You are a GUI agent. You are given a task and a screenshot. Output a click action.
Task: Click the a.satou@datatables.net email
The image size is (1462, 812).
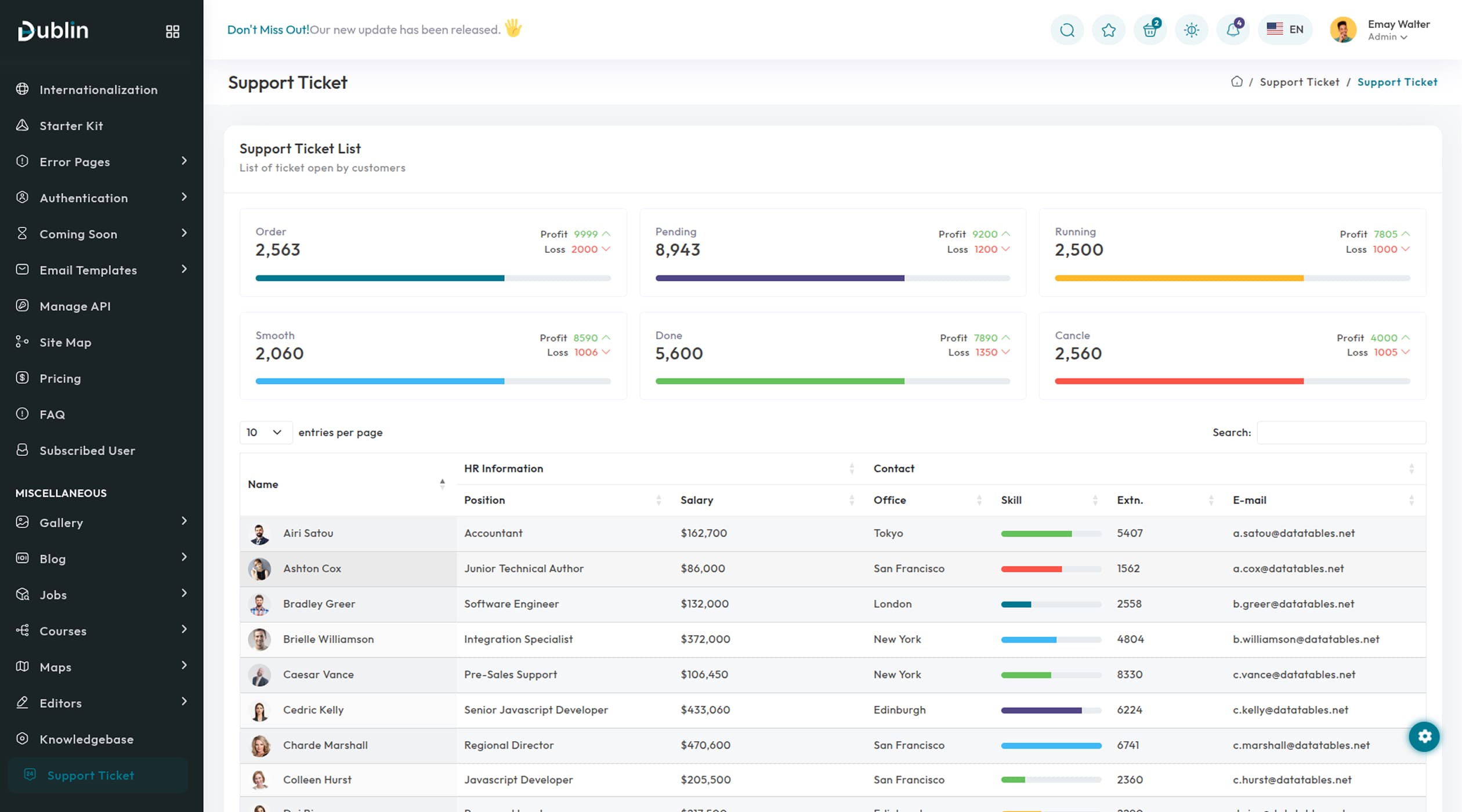click(x=1293, y=533)
